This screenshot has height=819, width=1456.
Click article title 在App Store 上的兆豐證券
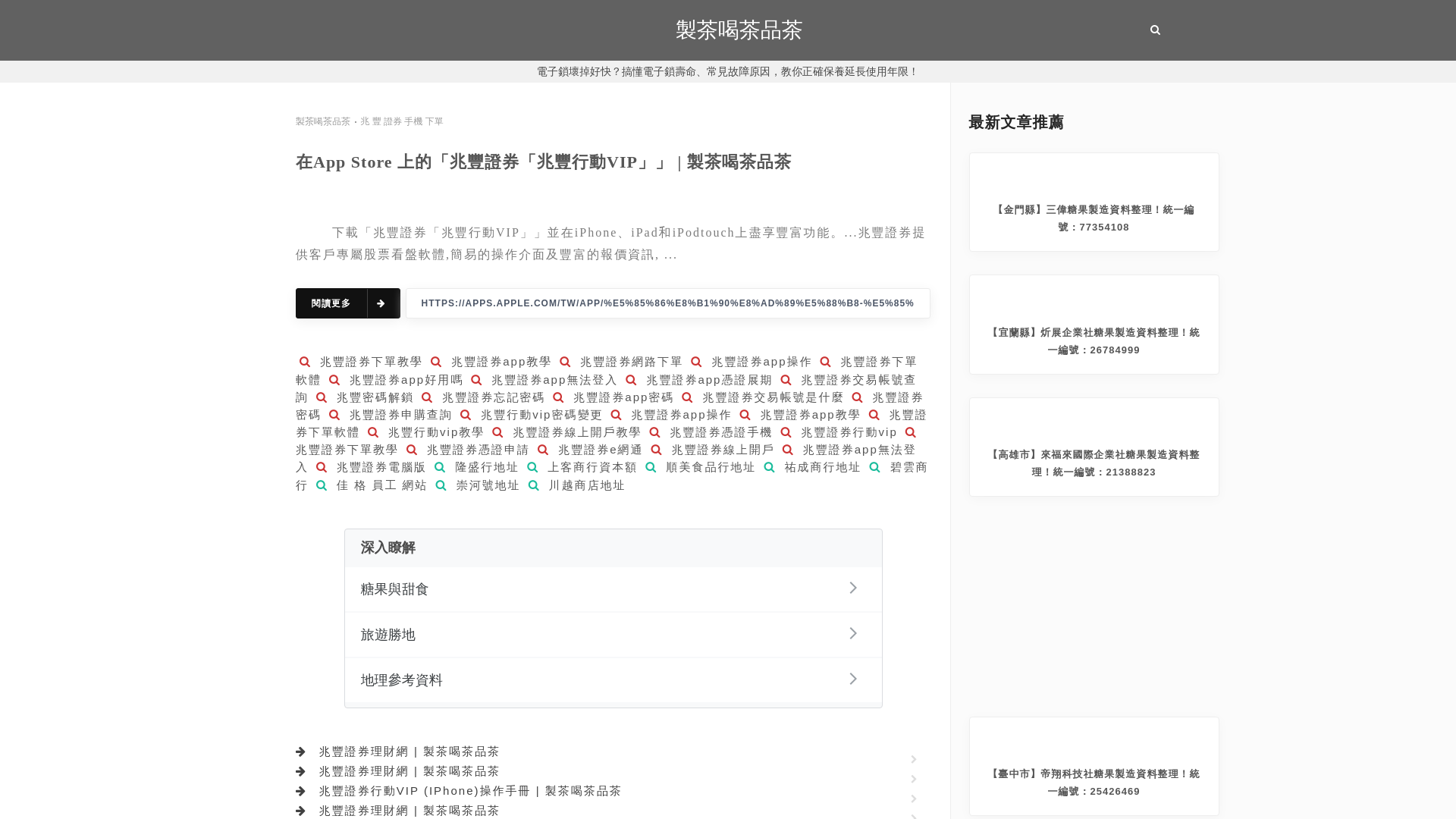(x=543, y=162)
